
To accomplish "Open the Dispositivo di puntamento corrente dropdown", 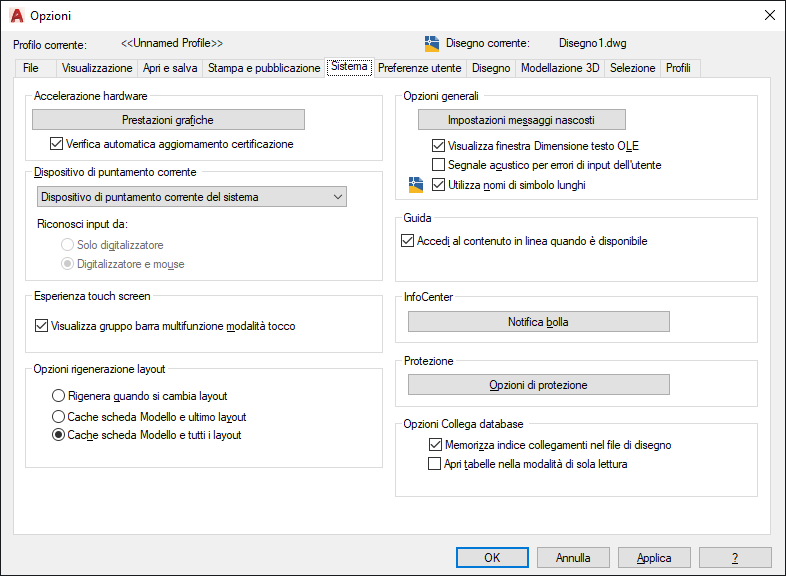I will pos(191,197).
